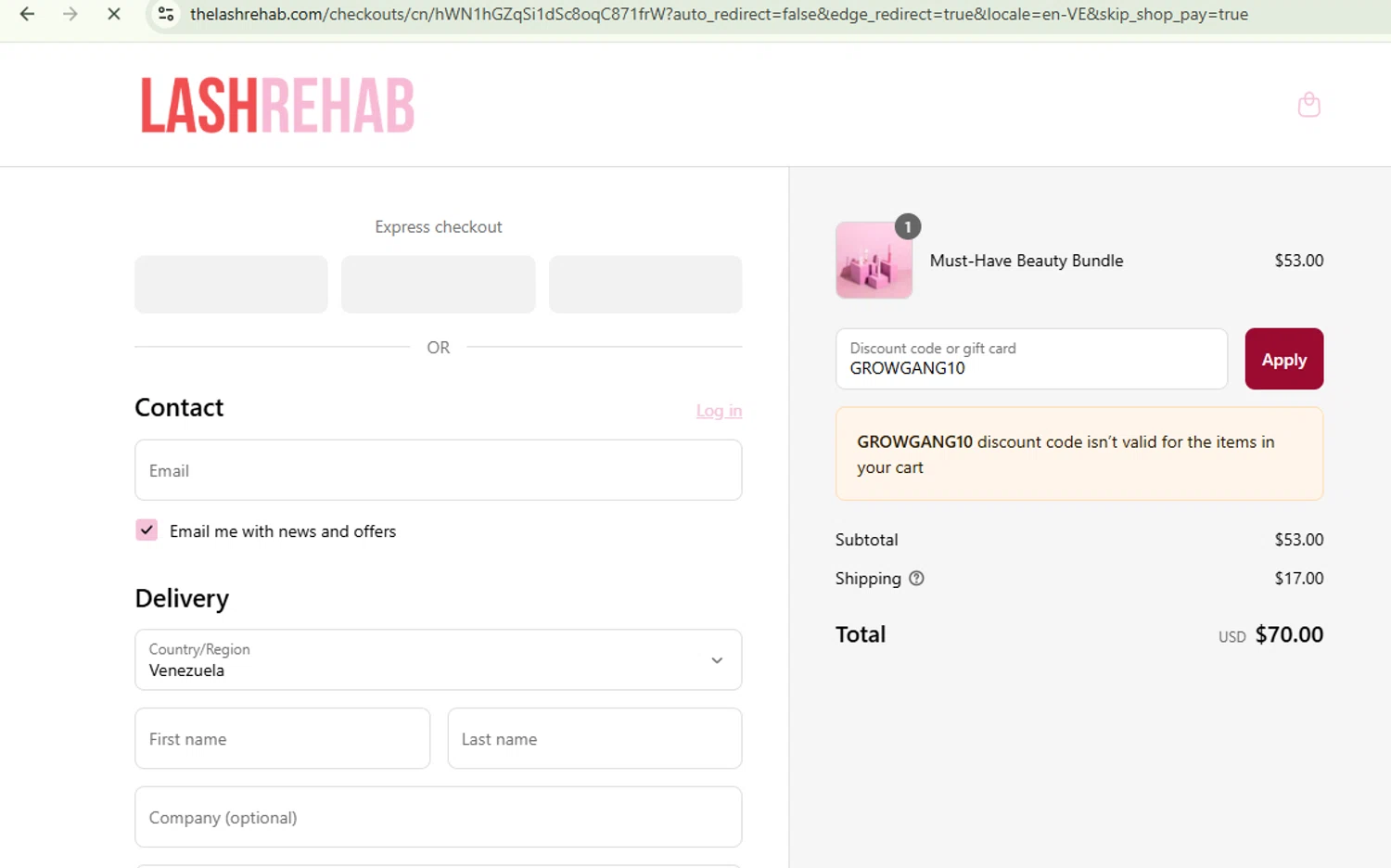
Task: Apply the discount code
Action: (1283, 359)
